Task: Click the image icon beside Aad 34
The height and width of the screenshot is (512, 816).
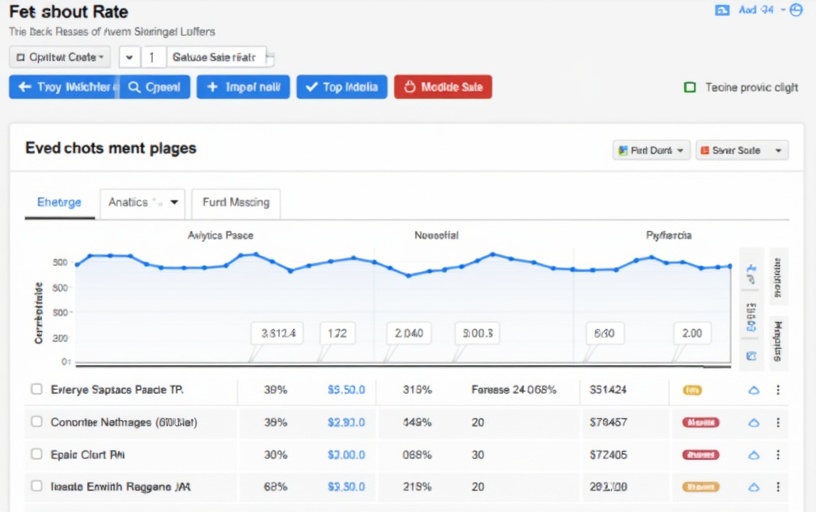Action: [722, 10]
